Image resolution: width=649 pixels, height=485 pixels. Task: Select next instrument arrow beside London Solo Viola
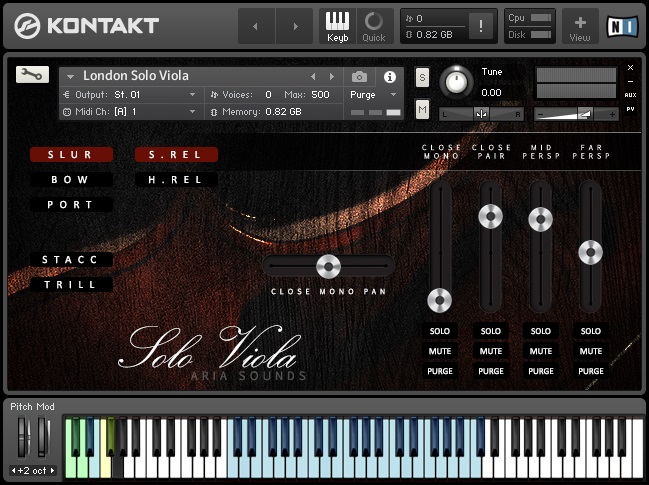click(332, 77)
